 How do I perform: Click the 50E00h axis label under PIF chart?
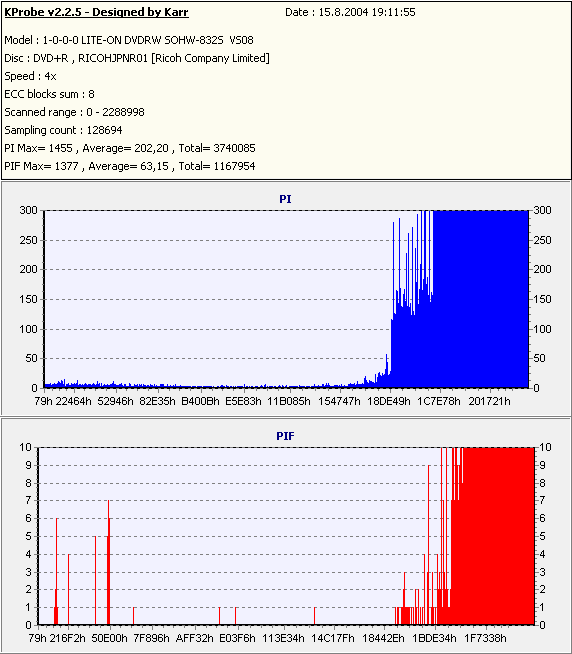point(109,638)
